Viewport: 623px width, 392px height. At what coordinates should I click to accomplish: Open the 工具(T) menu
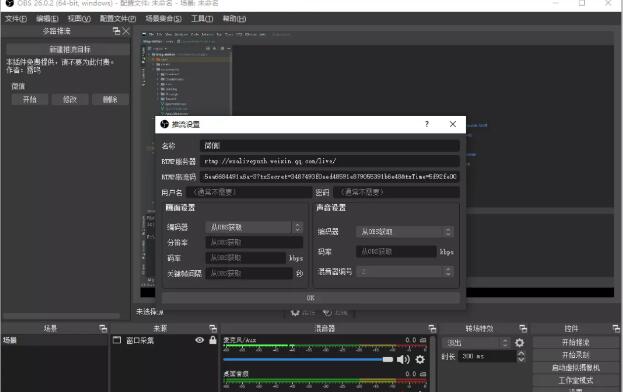(x=202, y=19)
